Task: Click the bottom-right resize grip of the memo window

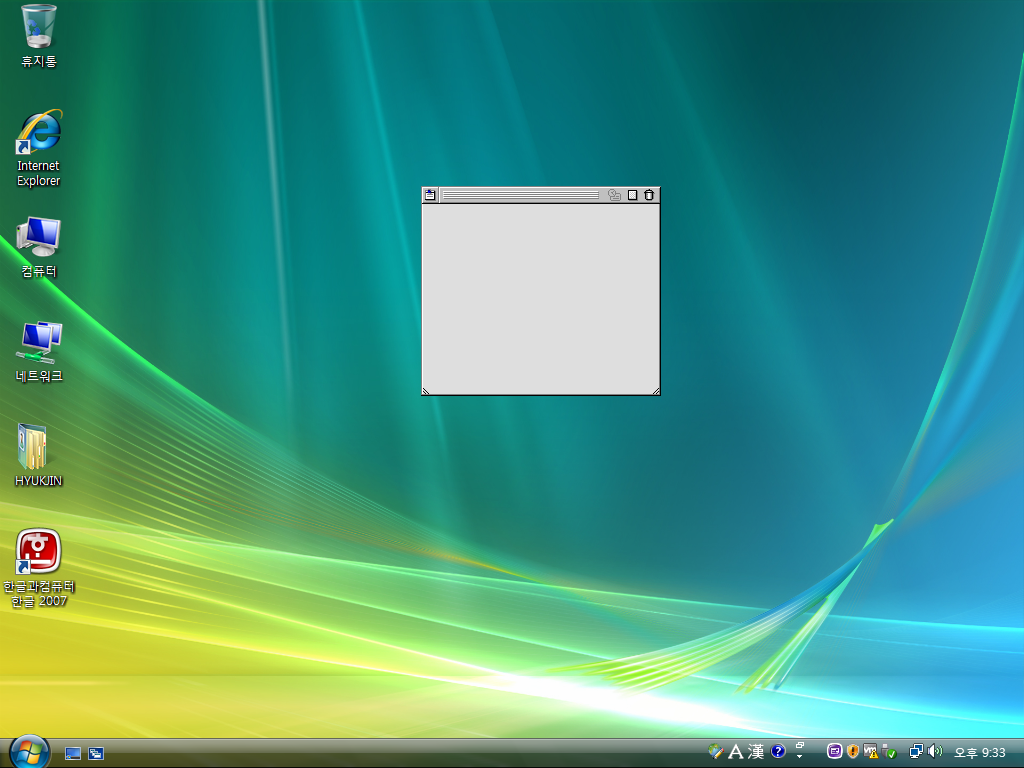Action: coord(656,391)
